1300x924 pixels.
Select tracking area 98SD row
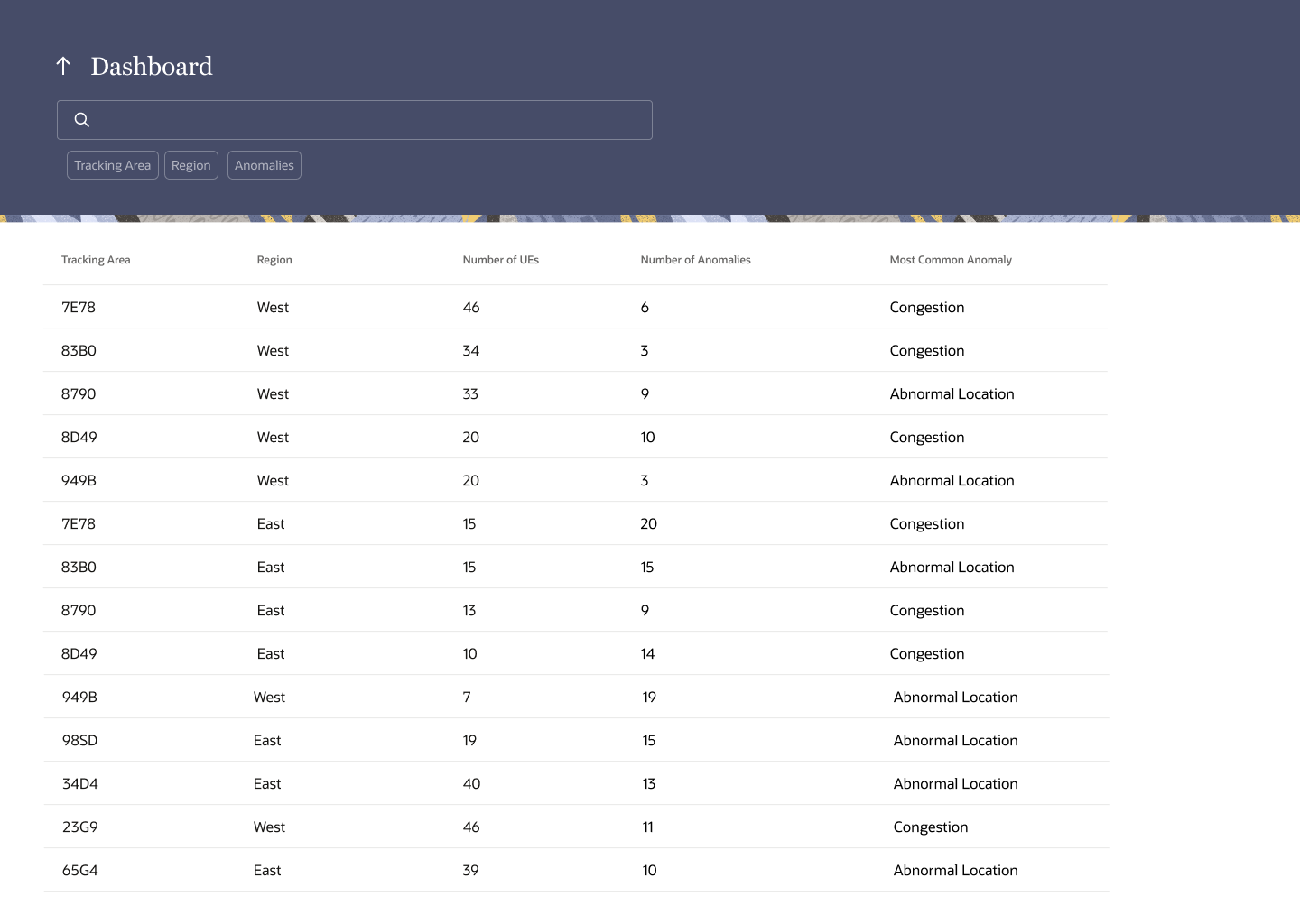[x=576, y=740]
